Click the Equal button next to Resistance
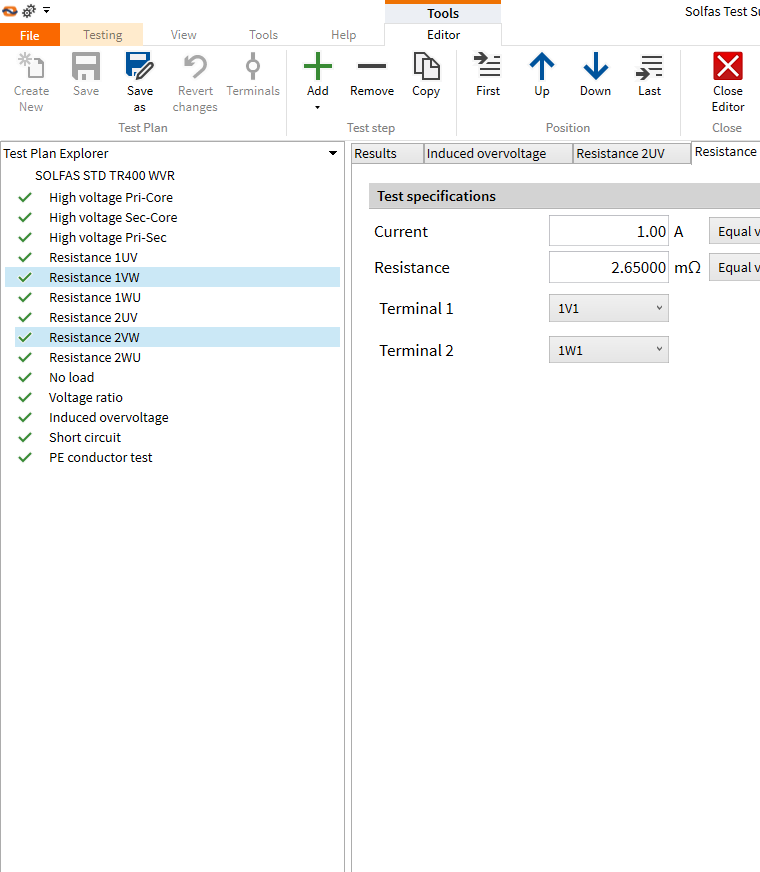The height and width of the screenshot is (872, 760). tap(734, 267)
